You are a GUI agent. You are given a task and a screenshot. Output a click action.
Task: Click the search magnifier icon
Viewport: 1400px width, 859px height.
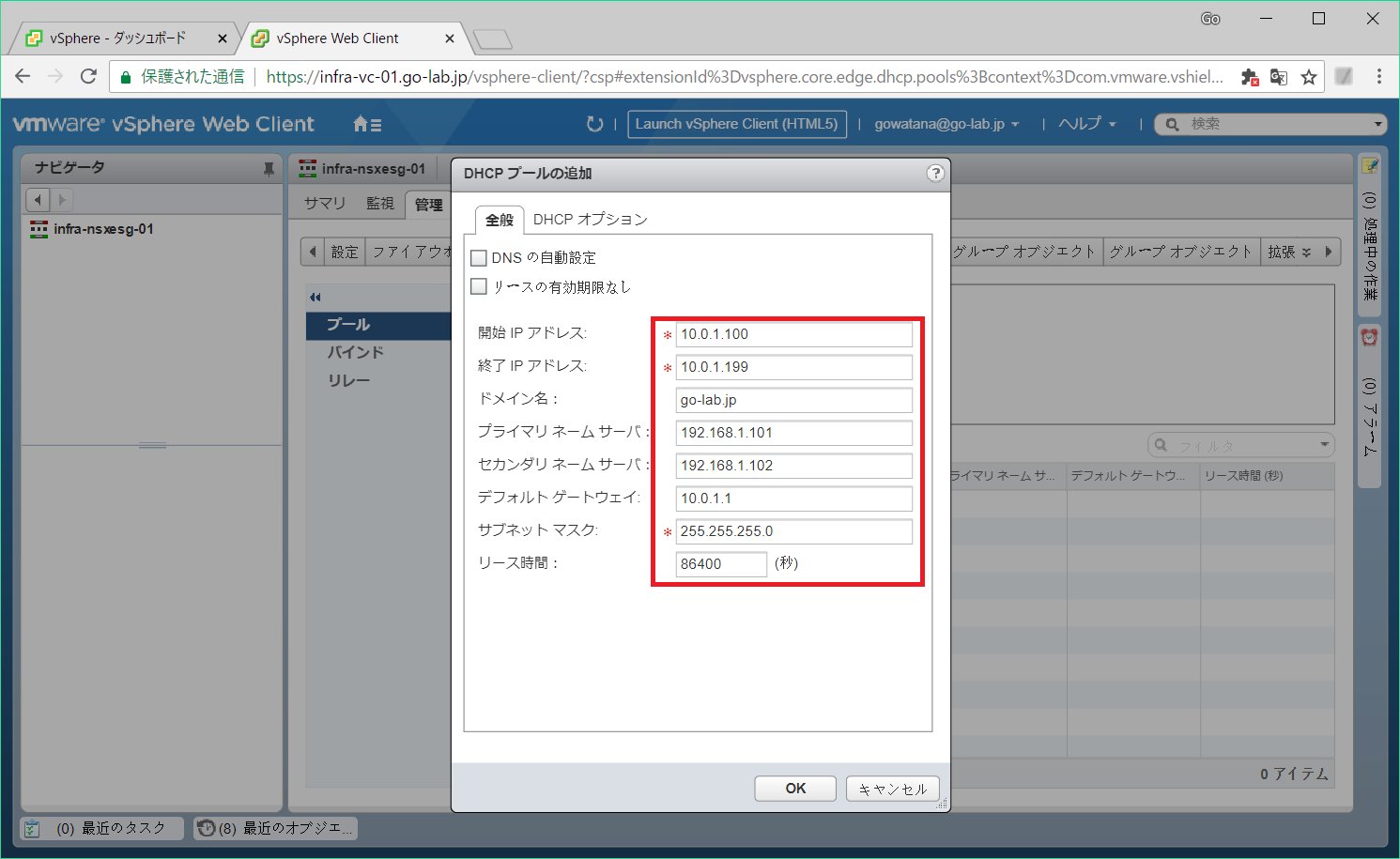[x=1173, y=124]
